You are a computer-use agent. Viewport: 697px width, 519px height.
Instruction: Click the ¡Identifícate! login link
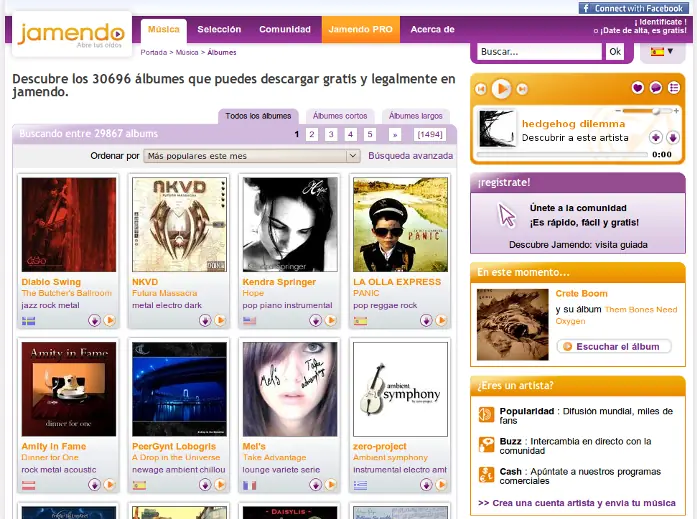(x=660, y=22)
